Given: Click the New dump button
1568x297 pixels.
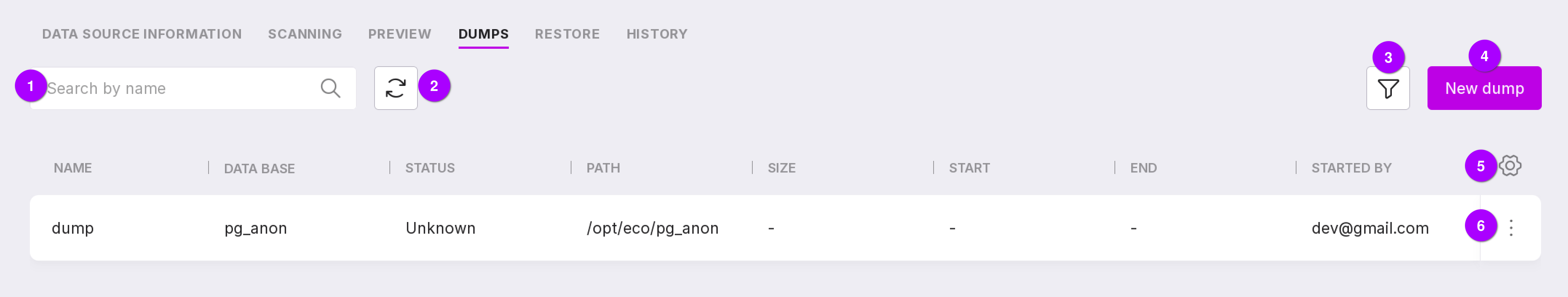Looking at the screenshot, I should pos(1484,88).
